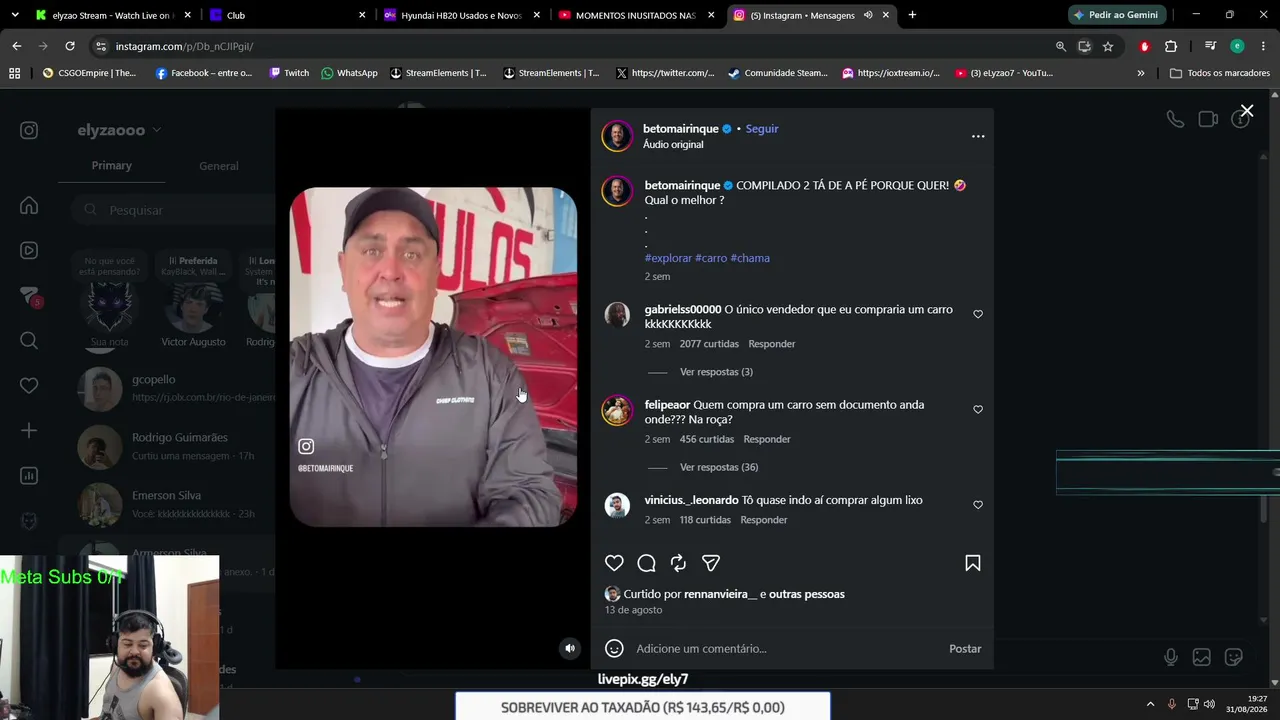Reply to felipeaor's comment
The width and height of the screenshot is (1280, 720).
click(x=767, y=439)
